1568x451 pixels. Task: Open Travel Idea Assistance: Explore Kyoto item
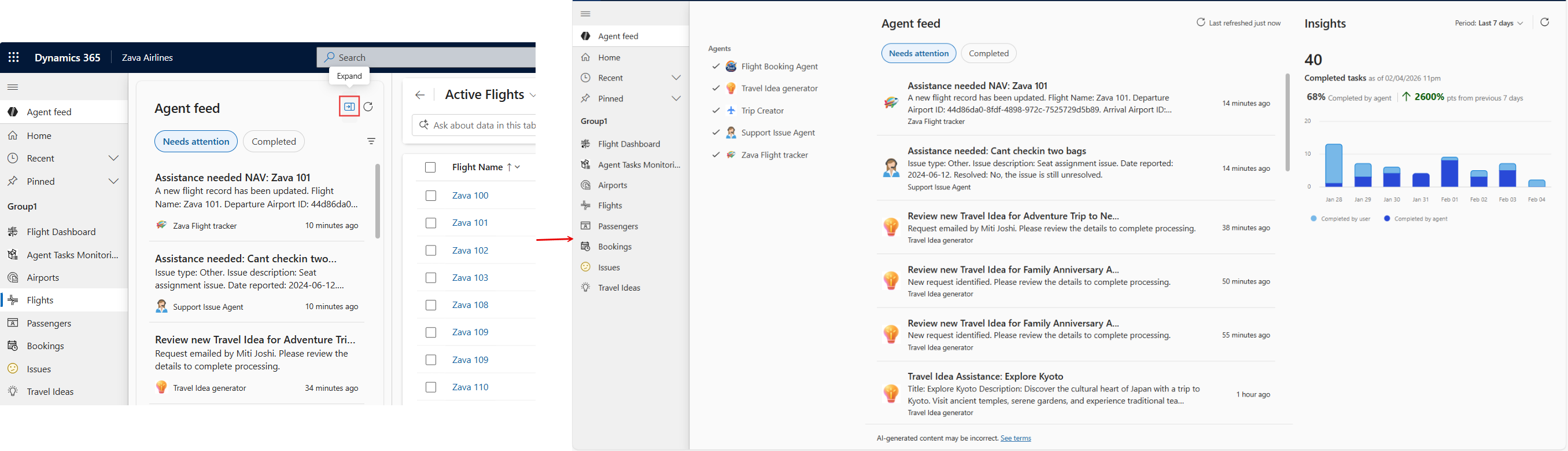click(x=1076, y=394)
